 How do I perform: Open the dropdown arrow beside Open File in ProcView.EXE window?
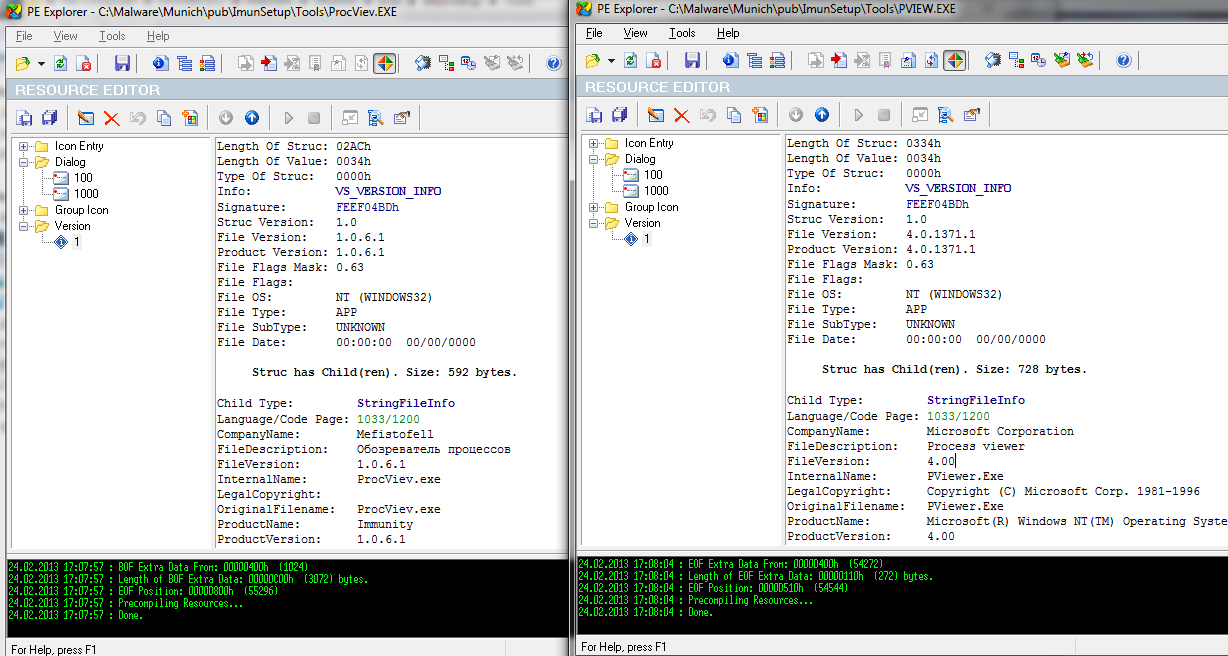coord(42,63)
